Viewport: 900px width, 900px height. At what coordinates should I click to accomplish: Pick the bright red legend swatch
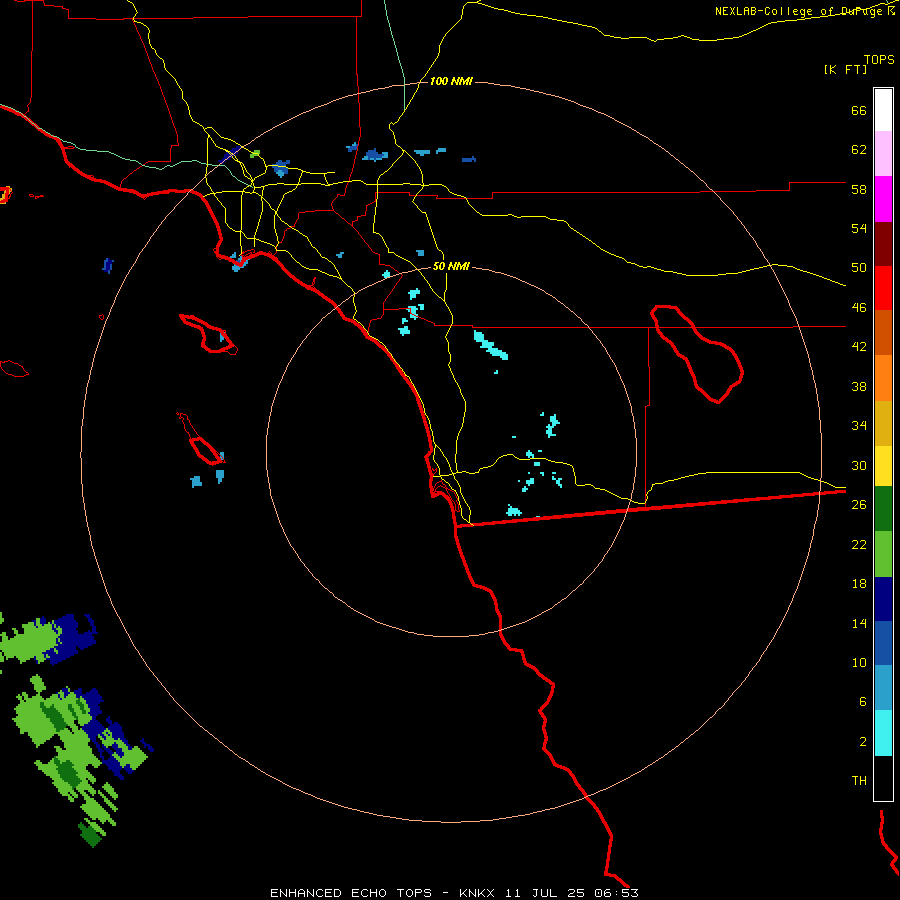(x=883, y=289)
